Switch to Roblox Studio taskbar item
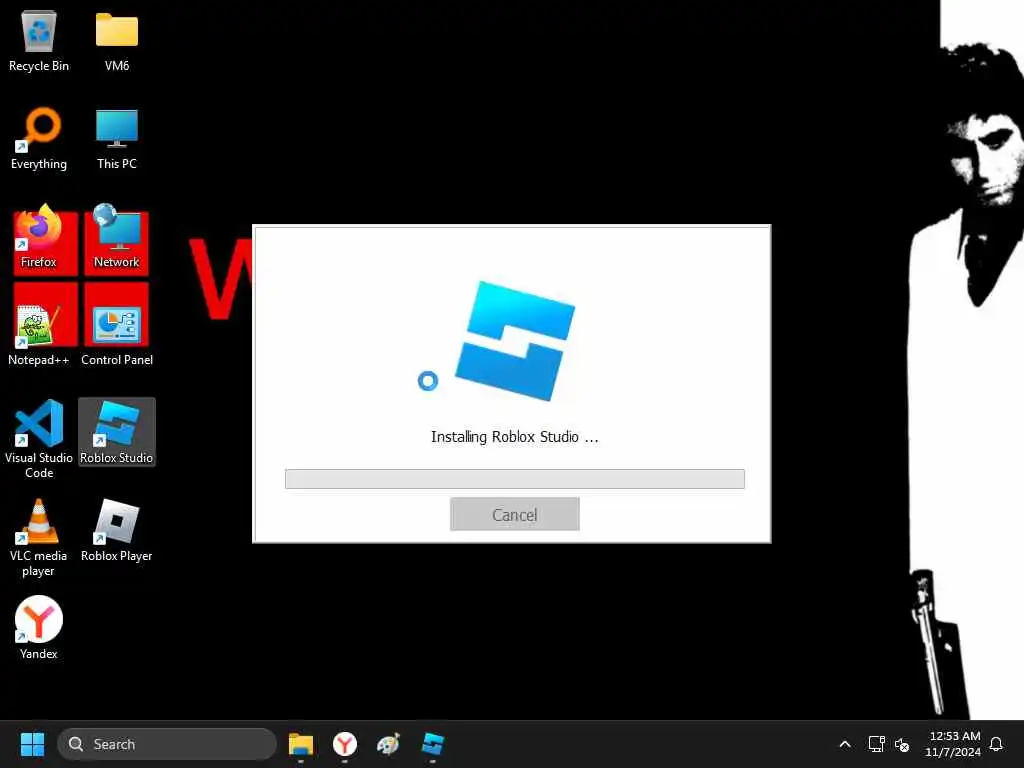Viewport: 1024px width, 768px height. point(432,744)
